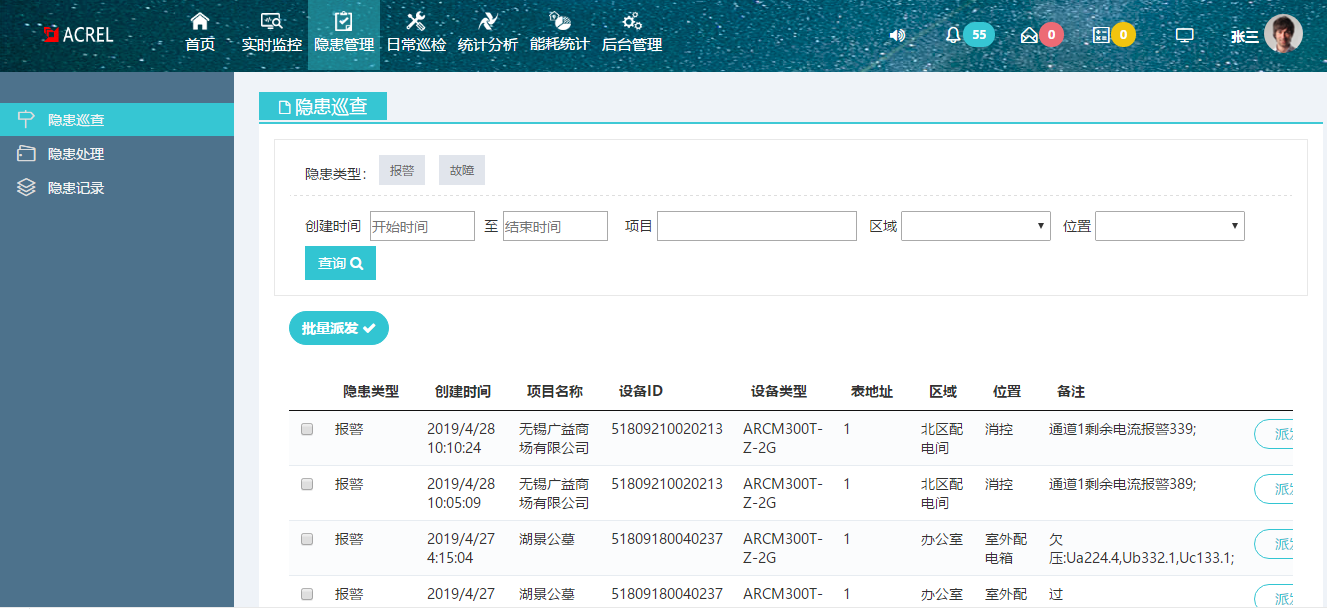
Task: Open the 张三 user avatar
Action: [x=1283, y=34]
